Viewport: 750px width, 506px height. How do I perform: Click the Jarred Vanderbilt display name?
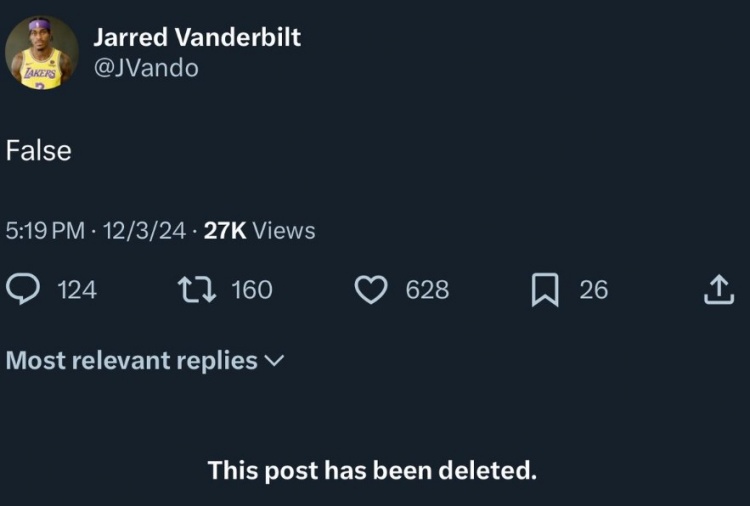196,37
